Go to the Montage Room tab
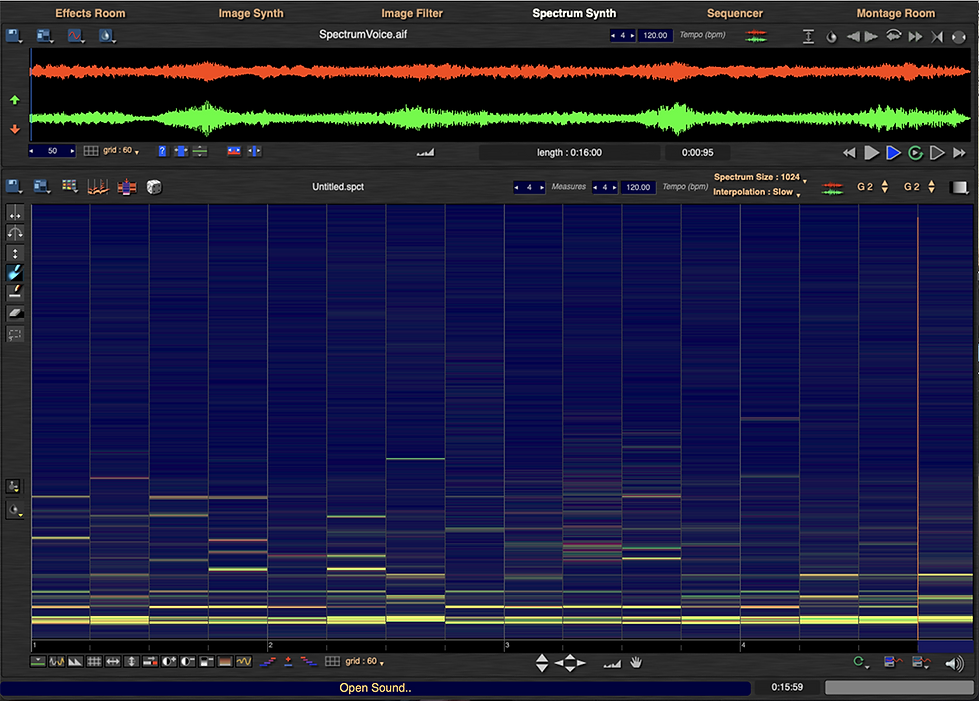This screenshot has width=979, height=701. click(895, 13)
